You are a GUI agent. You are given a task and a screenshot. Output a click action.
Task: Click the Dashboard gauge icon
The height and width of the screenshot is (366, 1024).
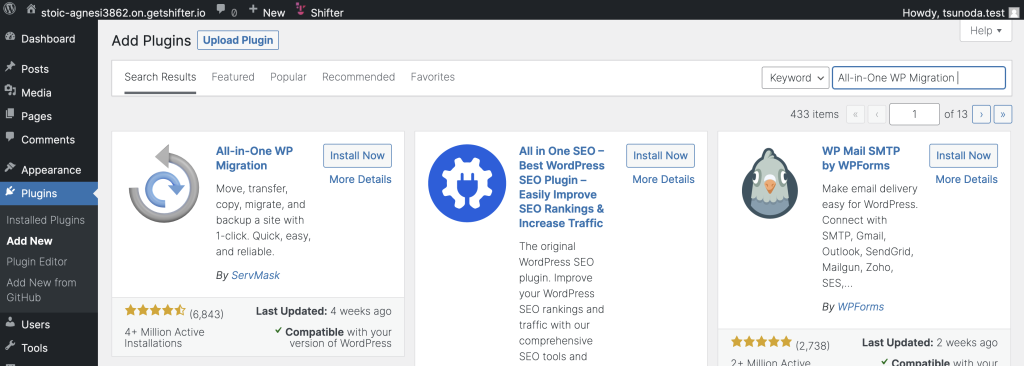pos(10,38)
